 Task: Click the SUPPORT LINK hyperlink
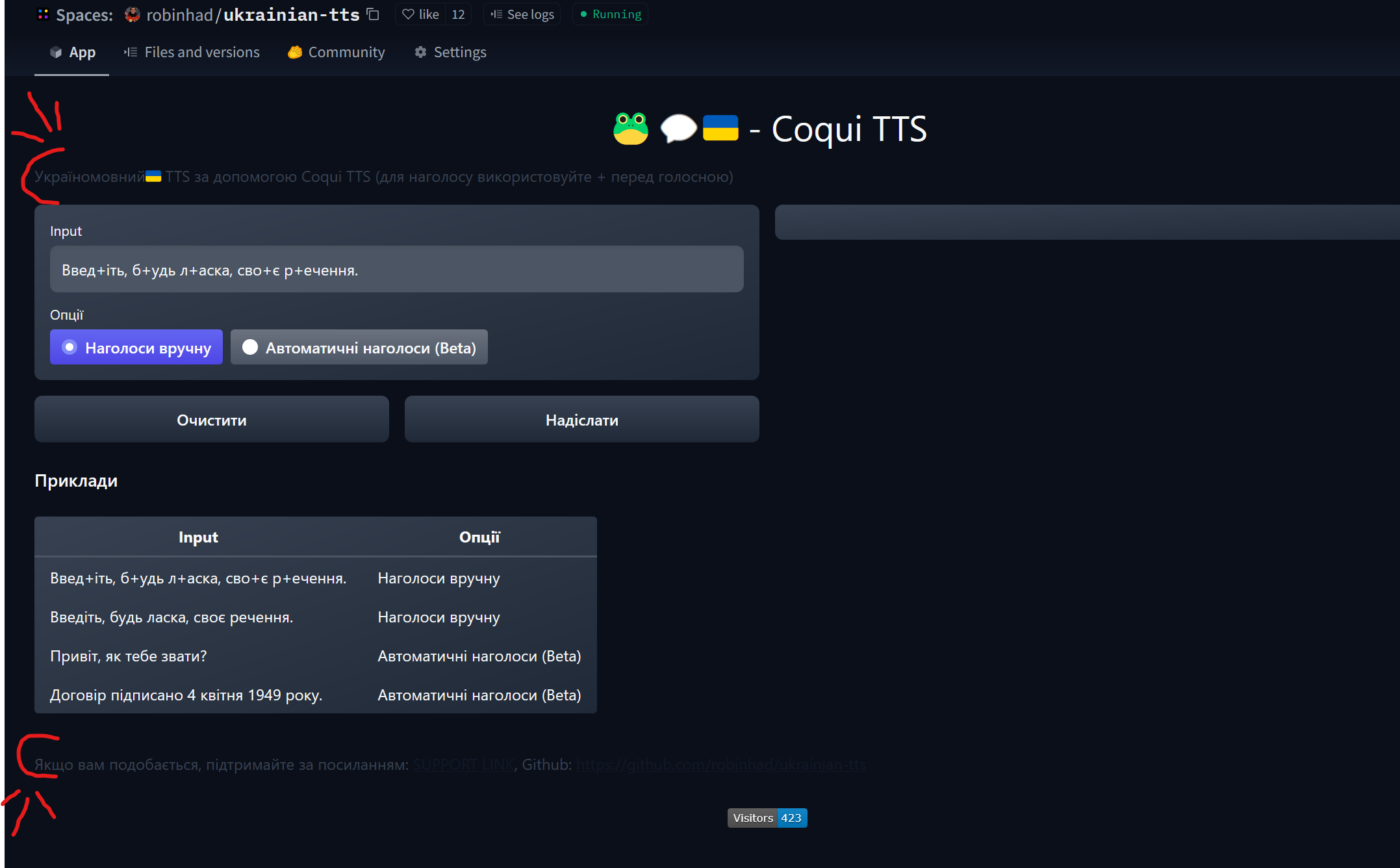click(x=463, y=765)
